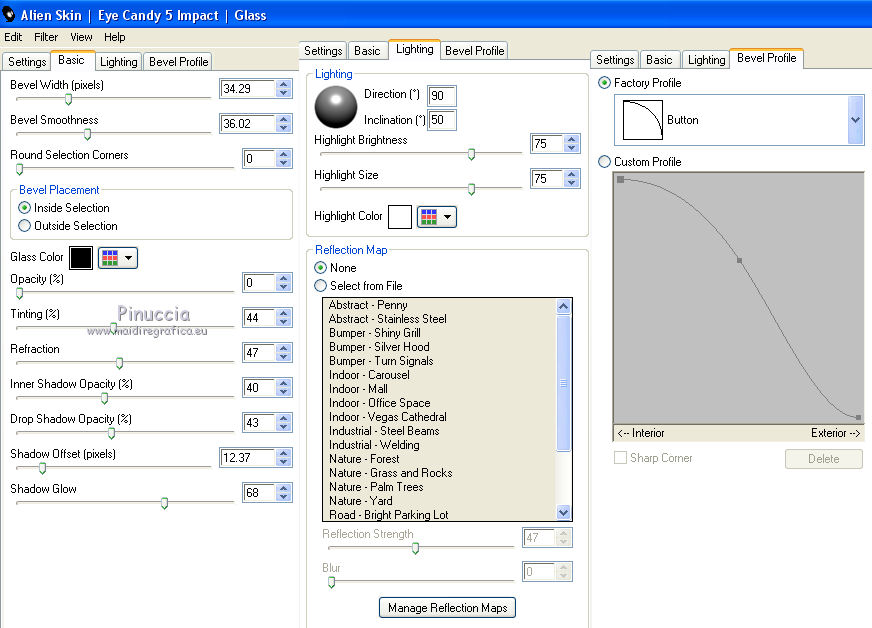Enable Select from File reflection map option
Screen dimensions: 872x628
point(321,286)
